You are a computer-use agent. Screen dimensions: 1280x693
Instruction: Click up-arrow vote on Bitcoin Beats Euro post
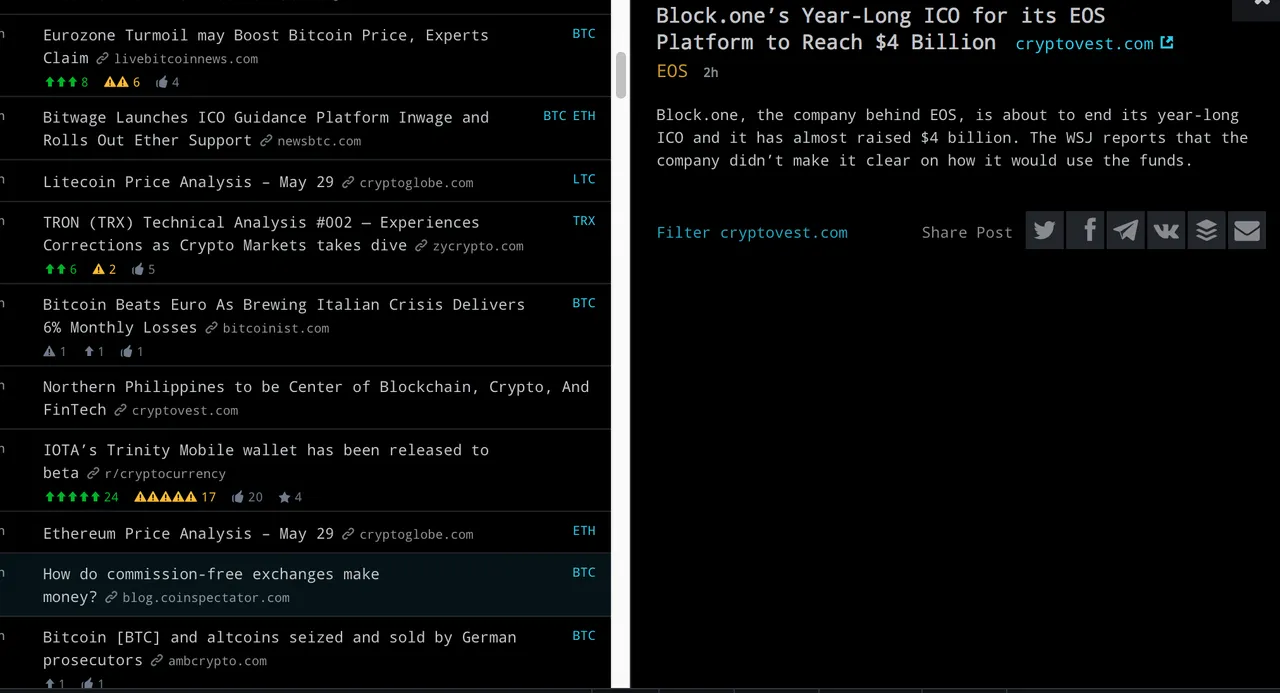click(93, 351)
